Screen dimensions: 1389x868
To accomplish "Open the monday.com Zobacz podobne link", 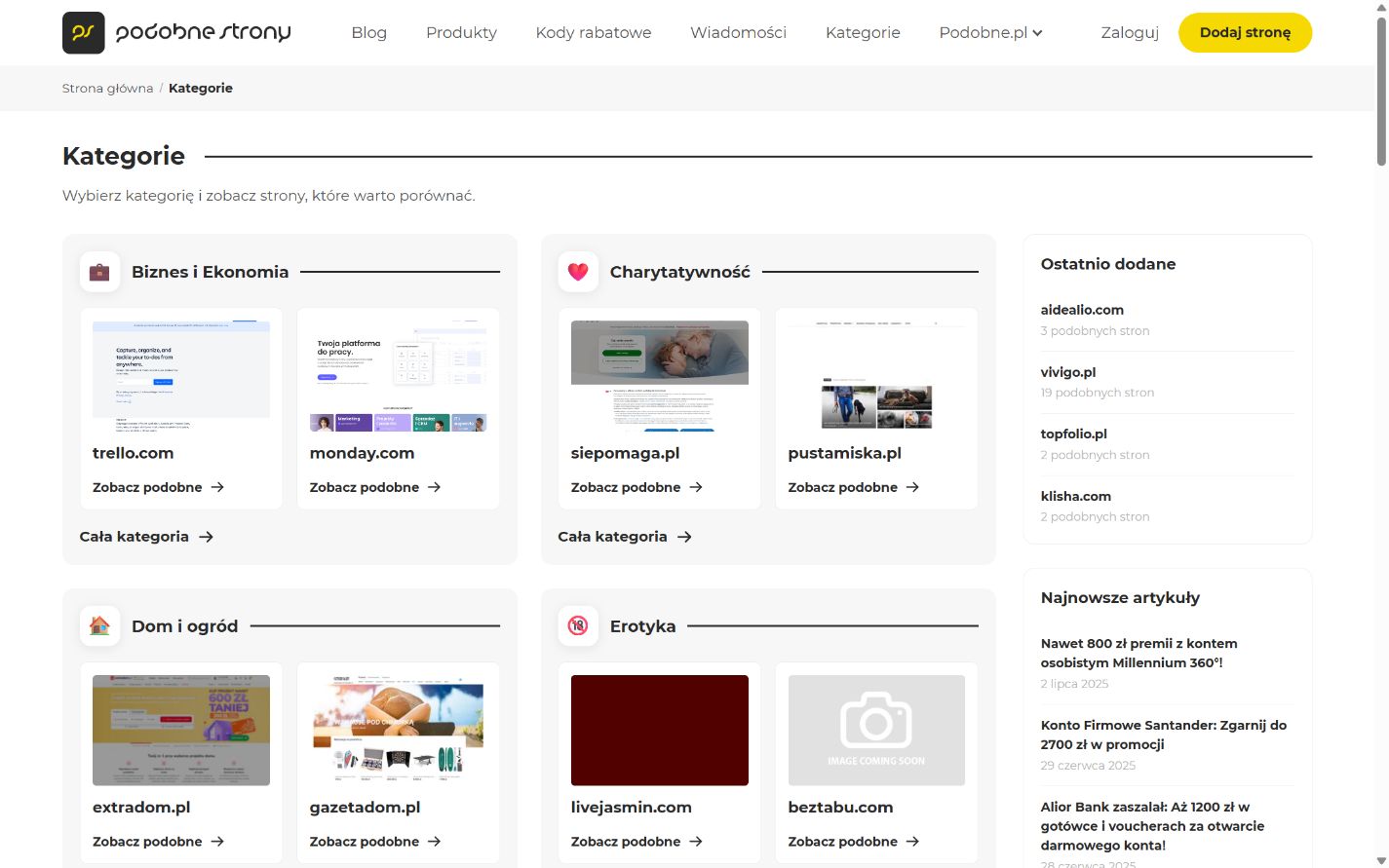I will (375, 487).
